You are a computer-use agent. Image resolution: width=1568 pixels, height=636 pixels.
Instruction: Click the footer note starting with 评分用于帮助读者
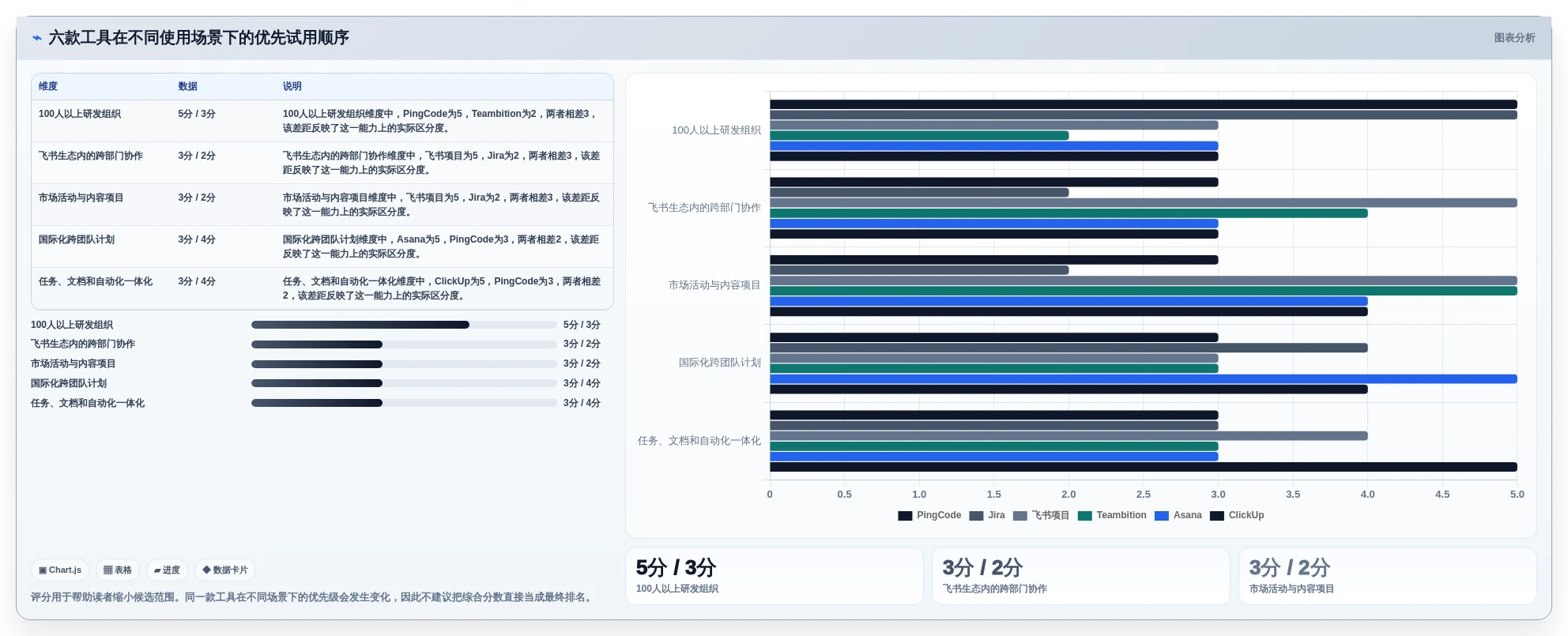(312, 597)
